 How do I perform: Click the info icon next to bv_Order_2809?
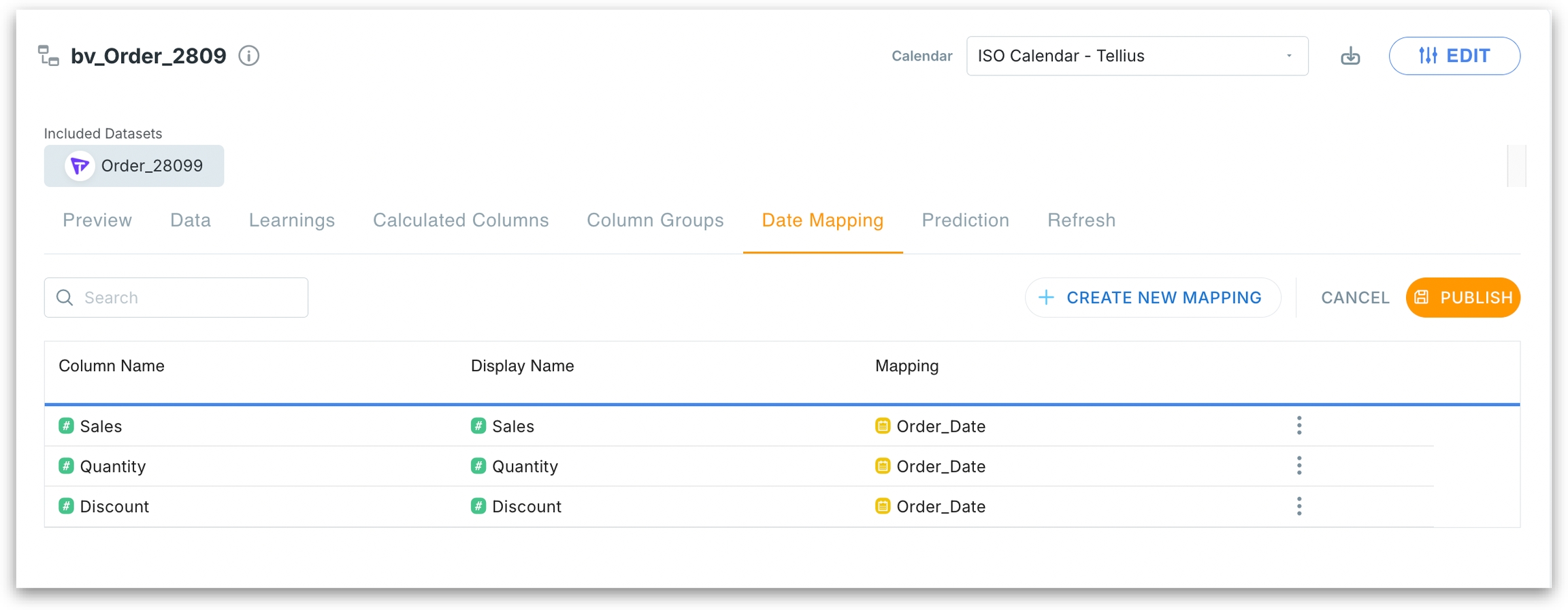pyautogui.click(x=249, y=56)
